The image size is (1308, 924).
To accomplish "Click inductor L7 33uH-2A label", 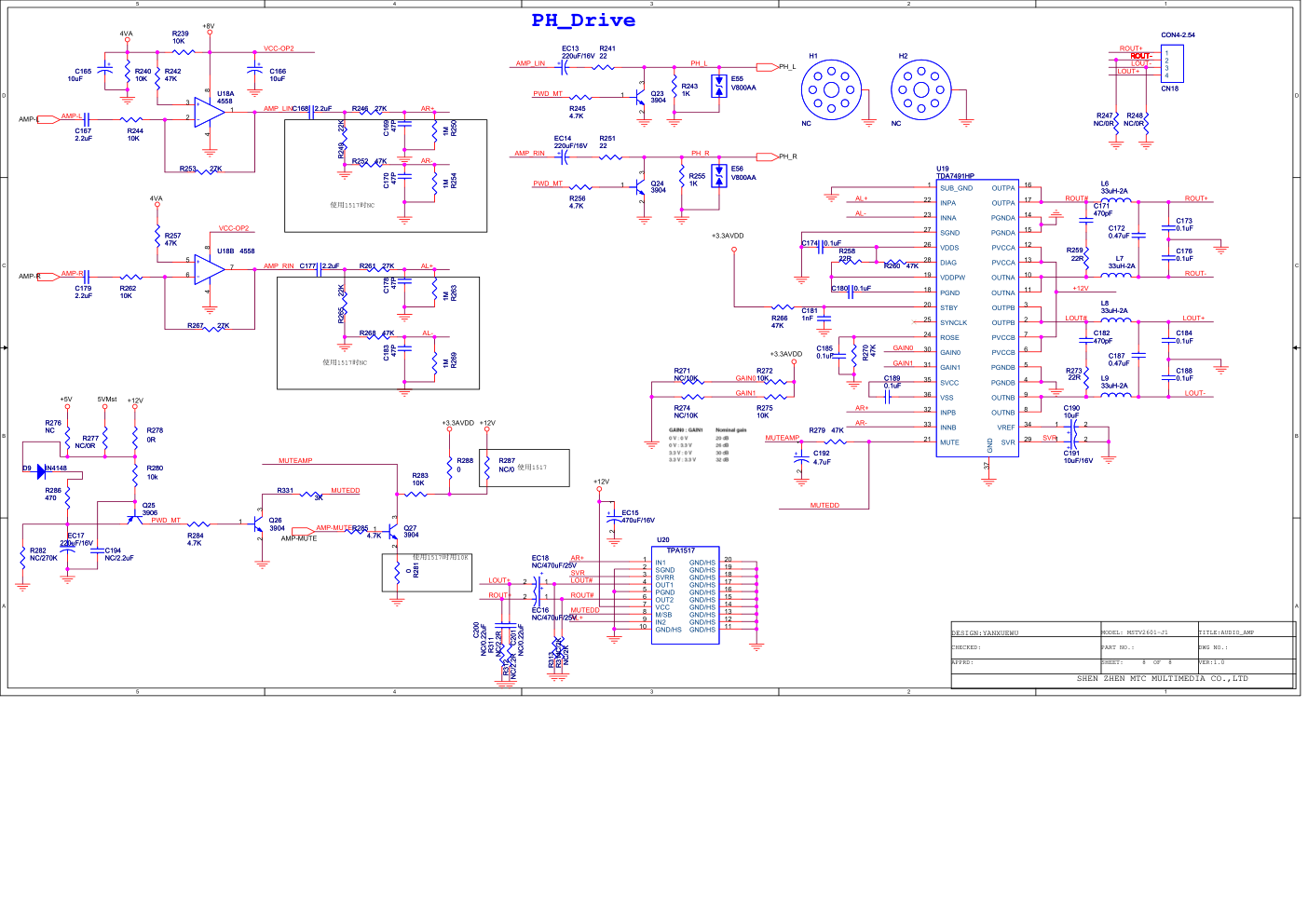I will click(x=1122, y=262).
